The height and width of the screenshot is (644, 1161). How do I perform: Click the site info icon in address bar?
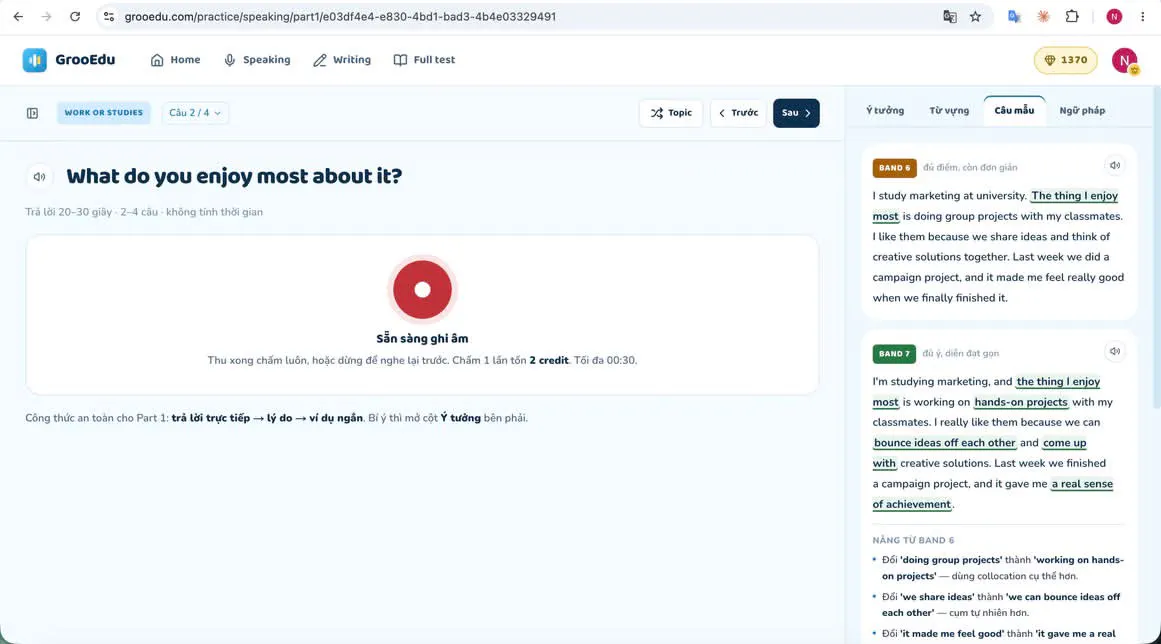pos(109,16)
